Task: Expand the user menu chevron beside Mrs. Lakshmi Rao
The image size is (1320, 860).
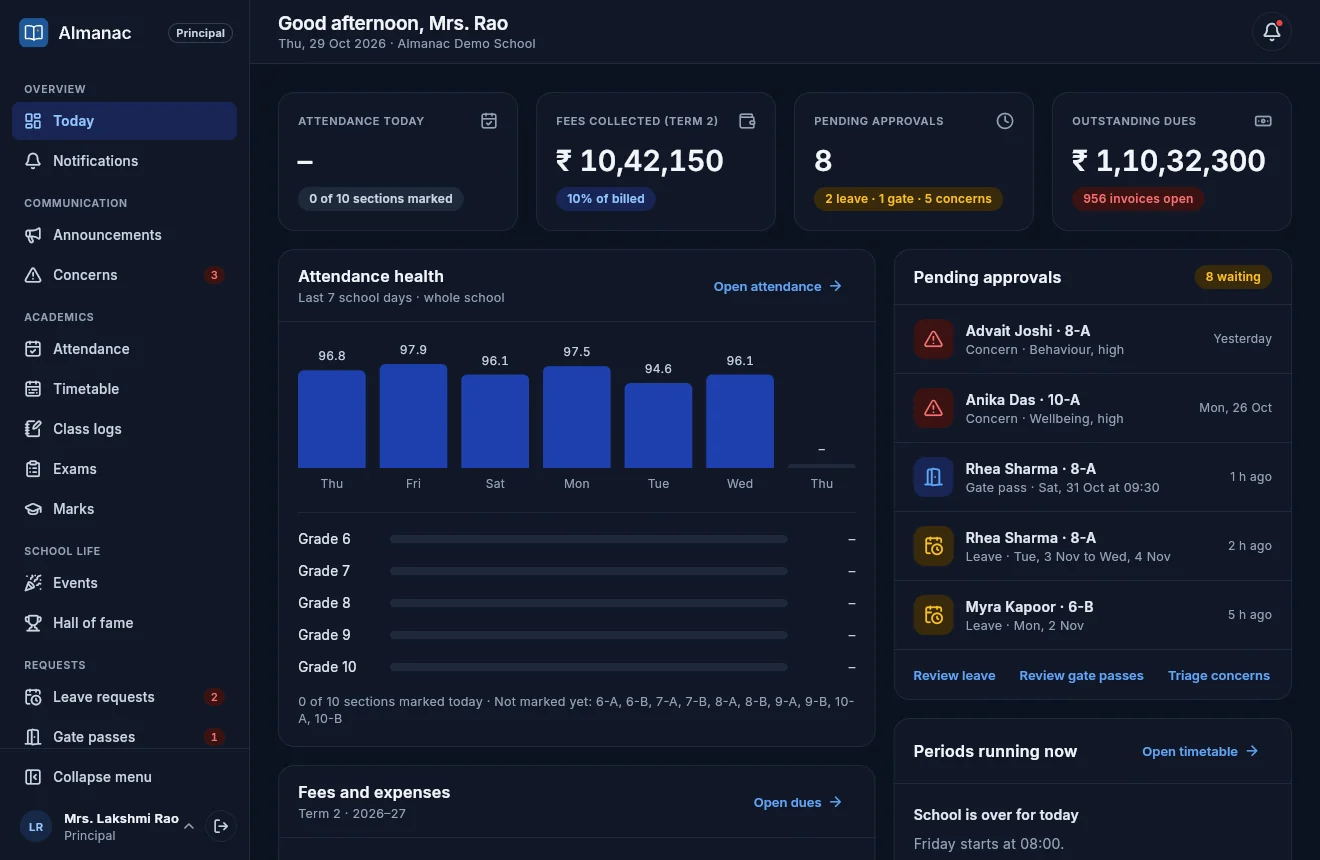Action: pyautogui.click(x=189, y=826)
